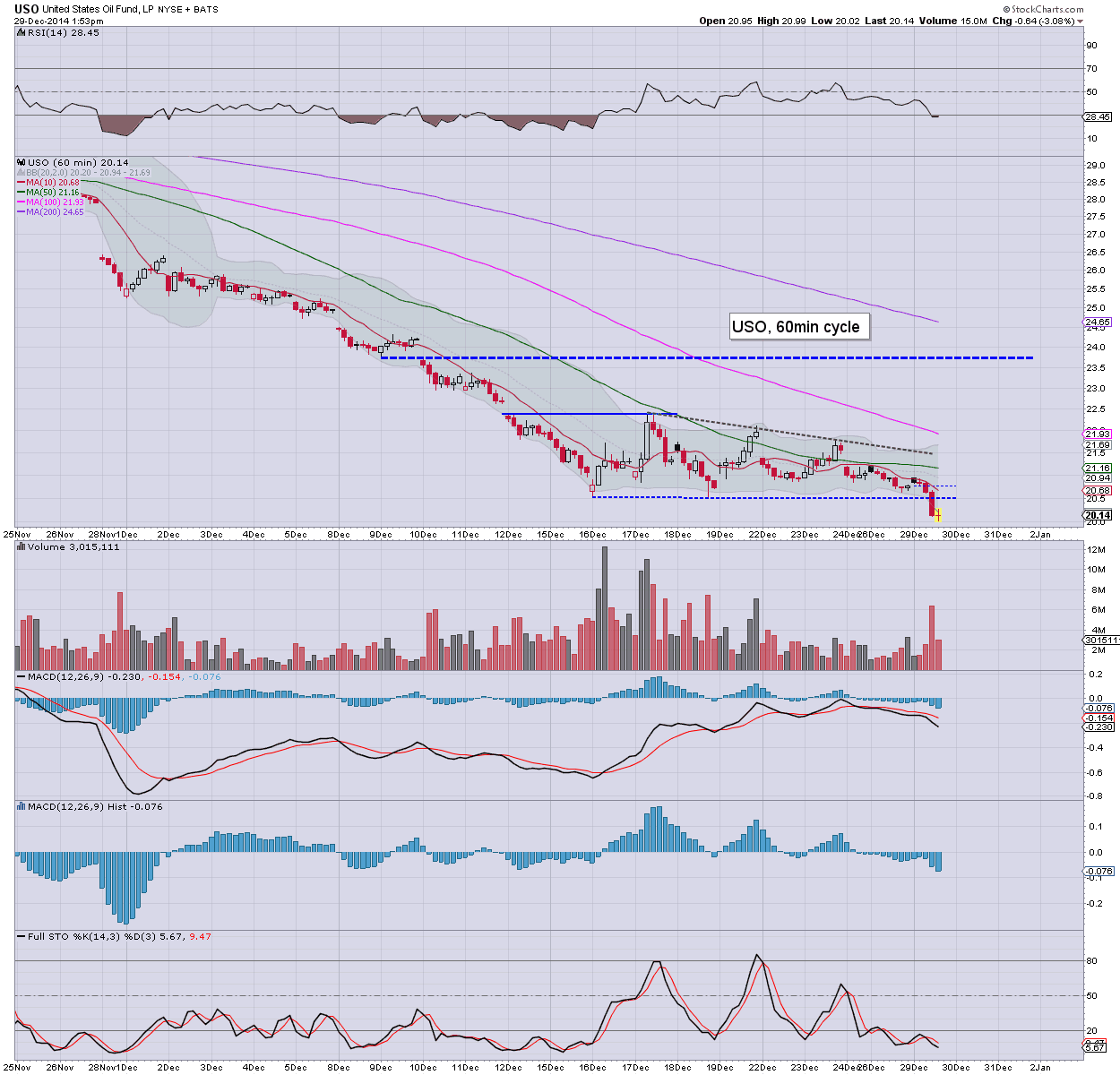Screen dimensions: 1120x1075
Task: Click the 80 level on stochastic axis
Action: 1091,961
